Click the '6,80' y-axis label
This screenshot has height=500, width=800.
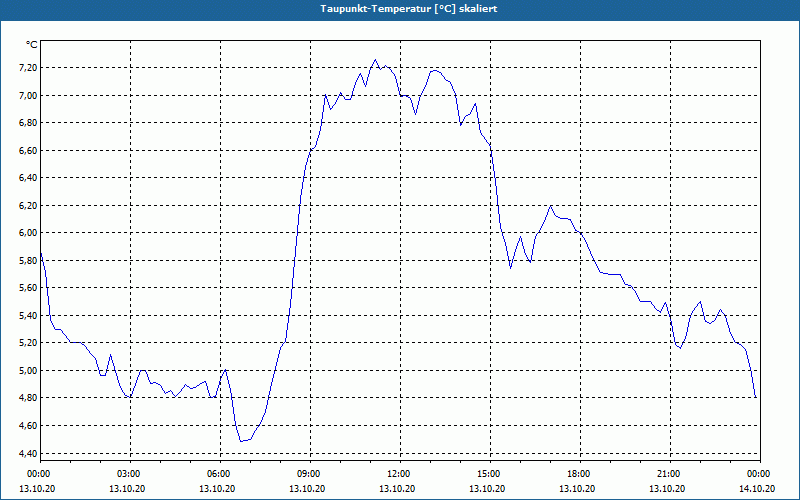tap(28, 123)
